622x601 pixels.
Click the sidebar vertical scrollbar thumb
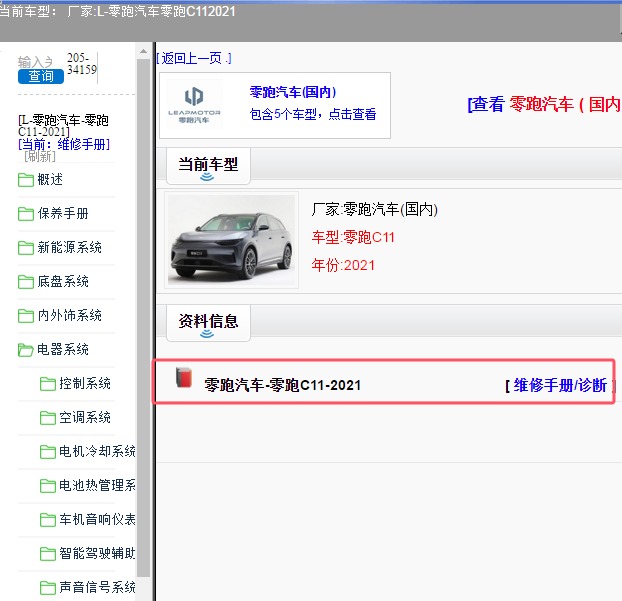(143, 318)
